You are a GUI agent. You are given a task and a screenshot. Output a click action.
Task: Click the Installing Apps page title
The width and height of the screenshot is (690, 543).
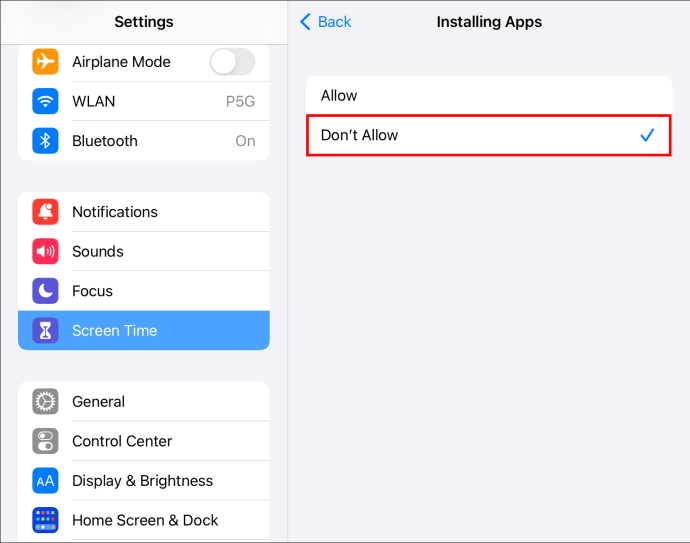pyautogui.click(x=489, y=22)
